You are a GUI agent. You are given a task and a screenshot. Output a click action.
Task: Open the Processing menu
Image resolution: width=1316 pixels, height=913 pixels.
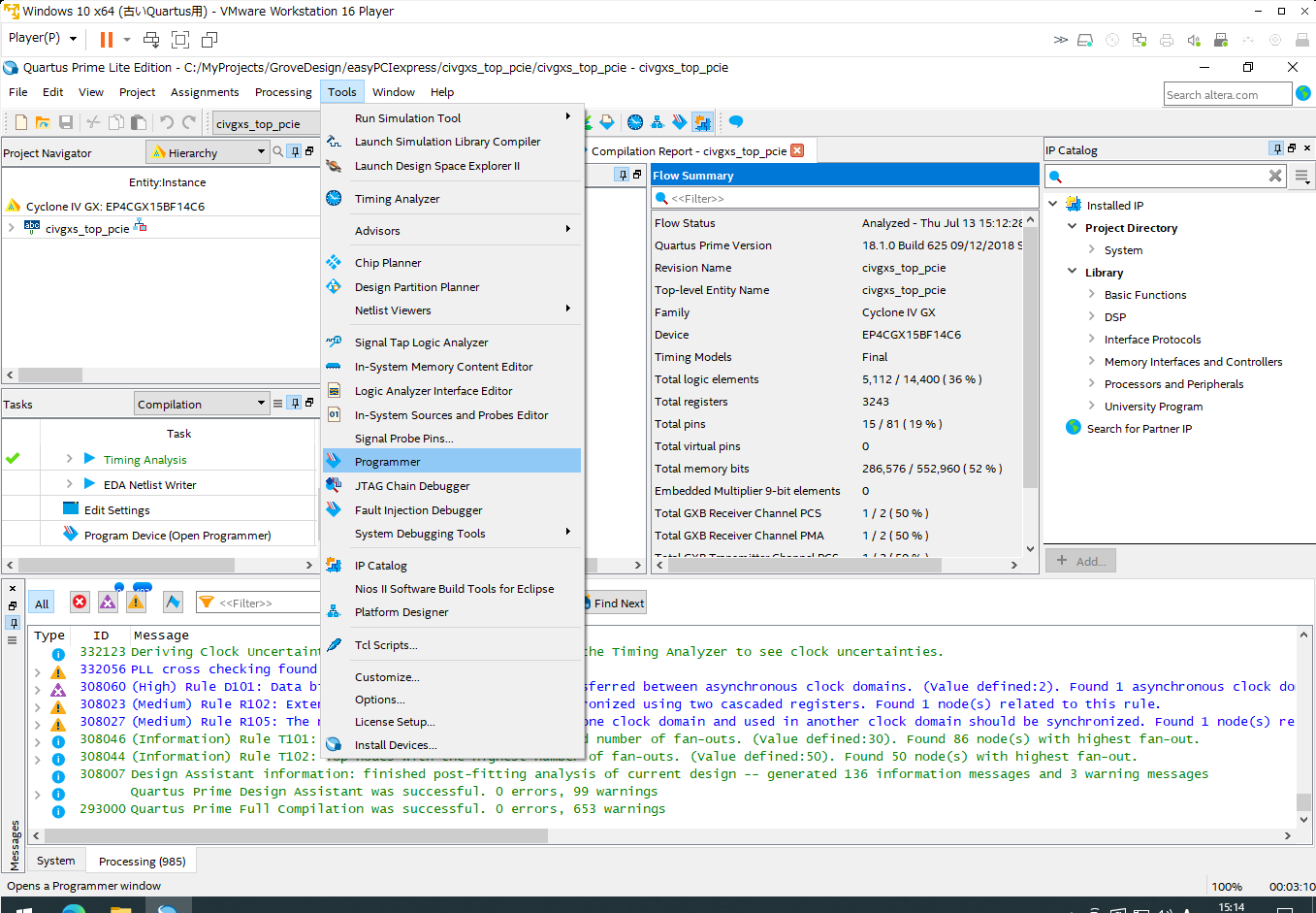[283, 92]
